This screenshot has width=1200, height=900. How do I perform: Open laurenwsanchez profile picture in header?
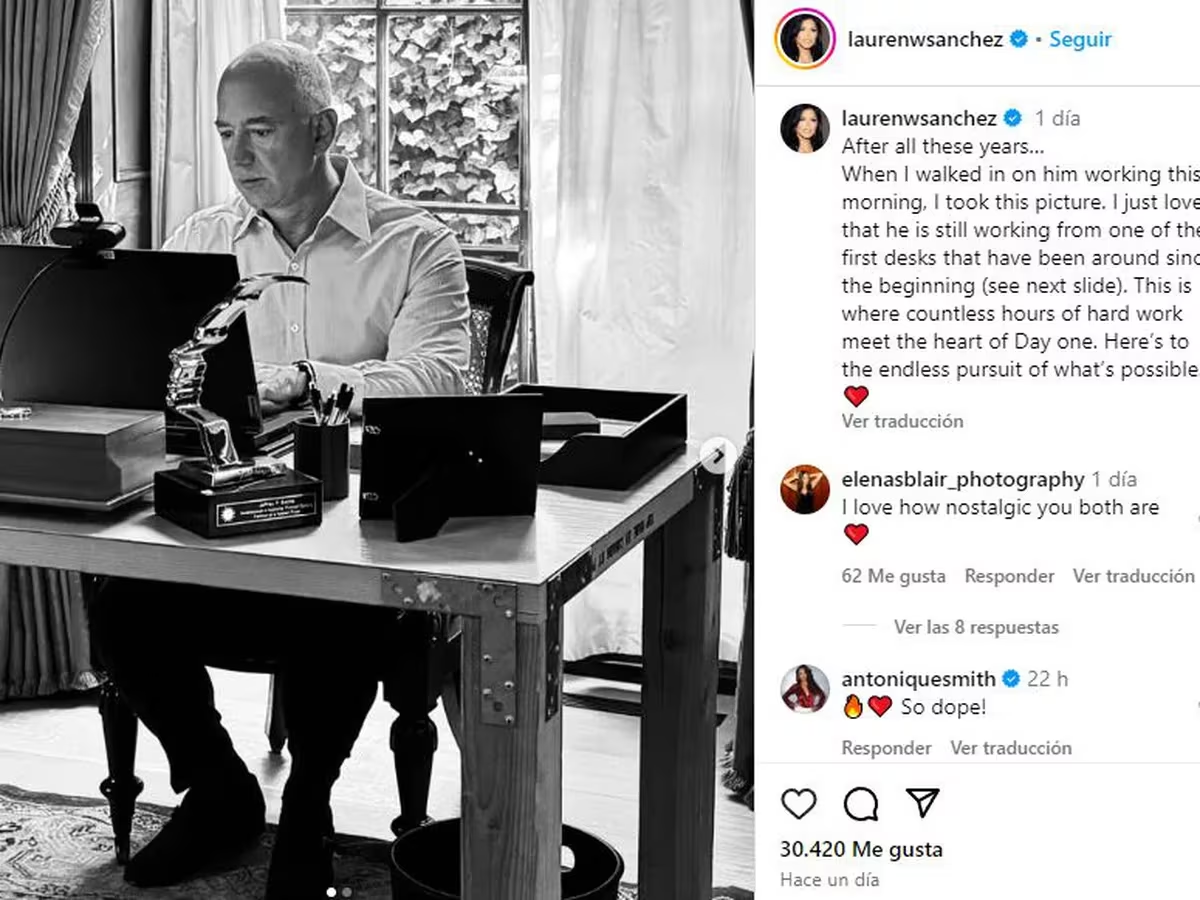804,39
